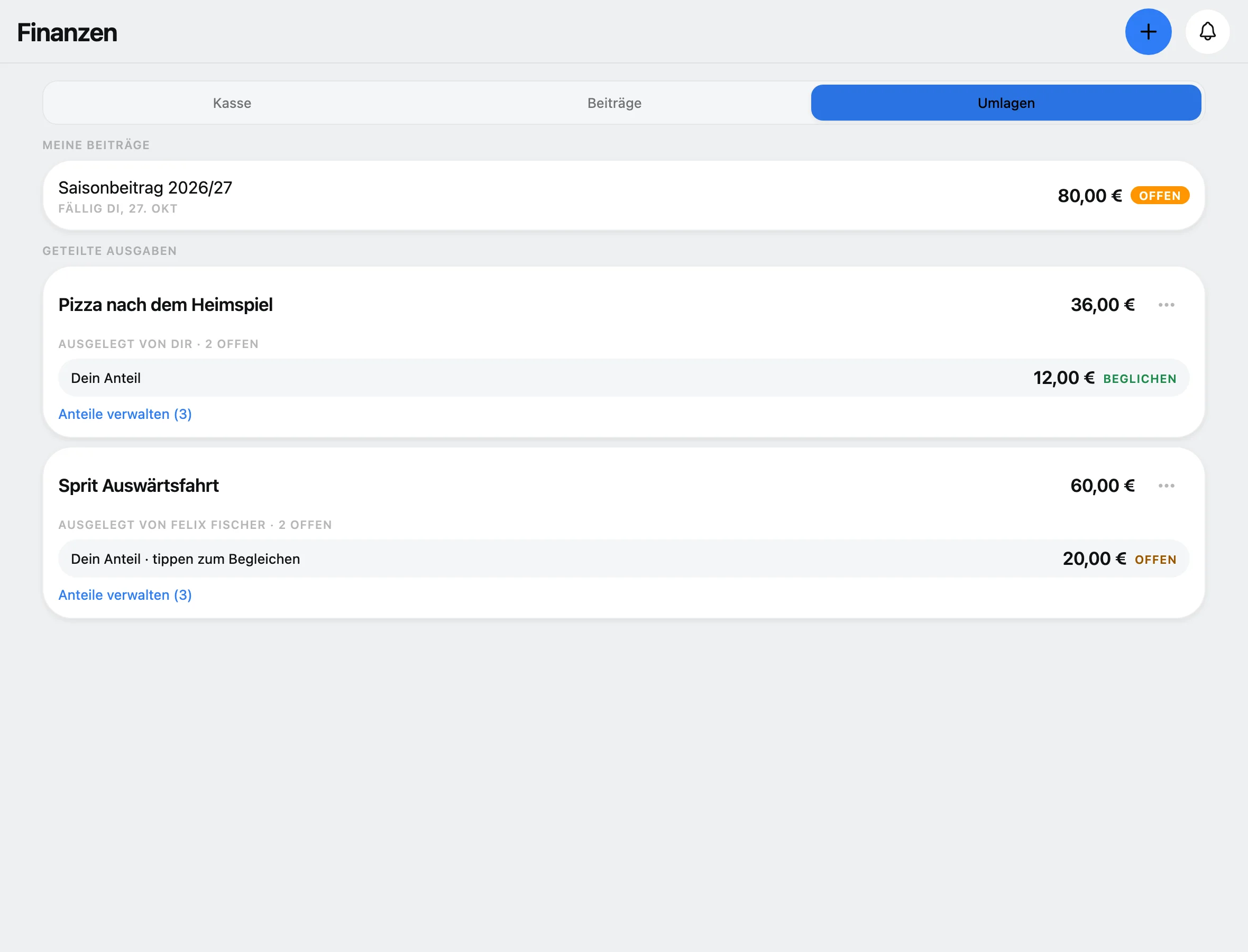Click the OFFEN label next to 20,00 €
This screenshot has width=1248, height=952.
click(x=1155, y=560)
